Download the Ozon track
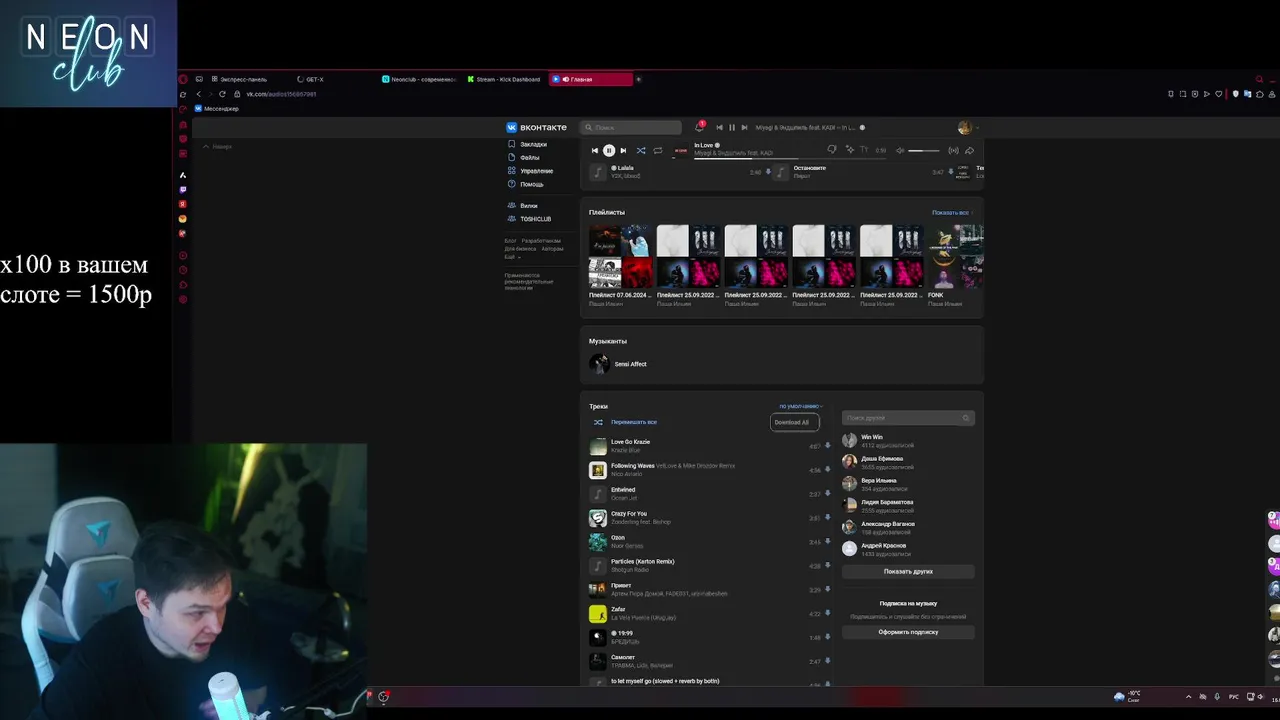This screenshot has height=720, width=1280. (828, 542)
